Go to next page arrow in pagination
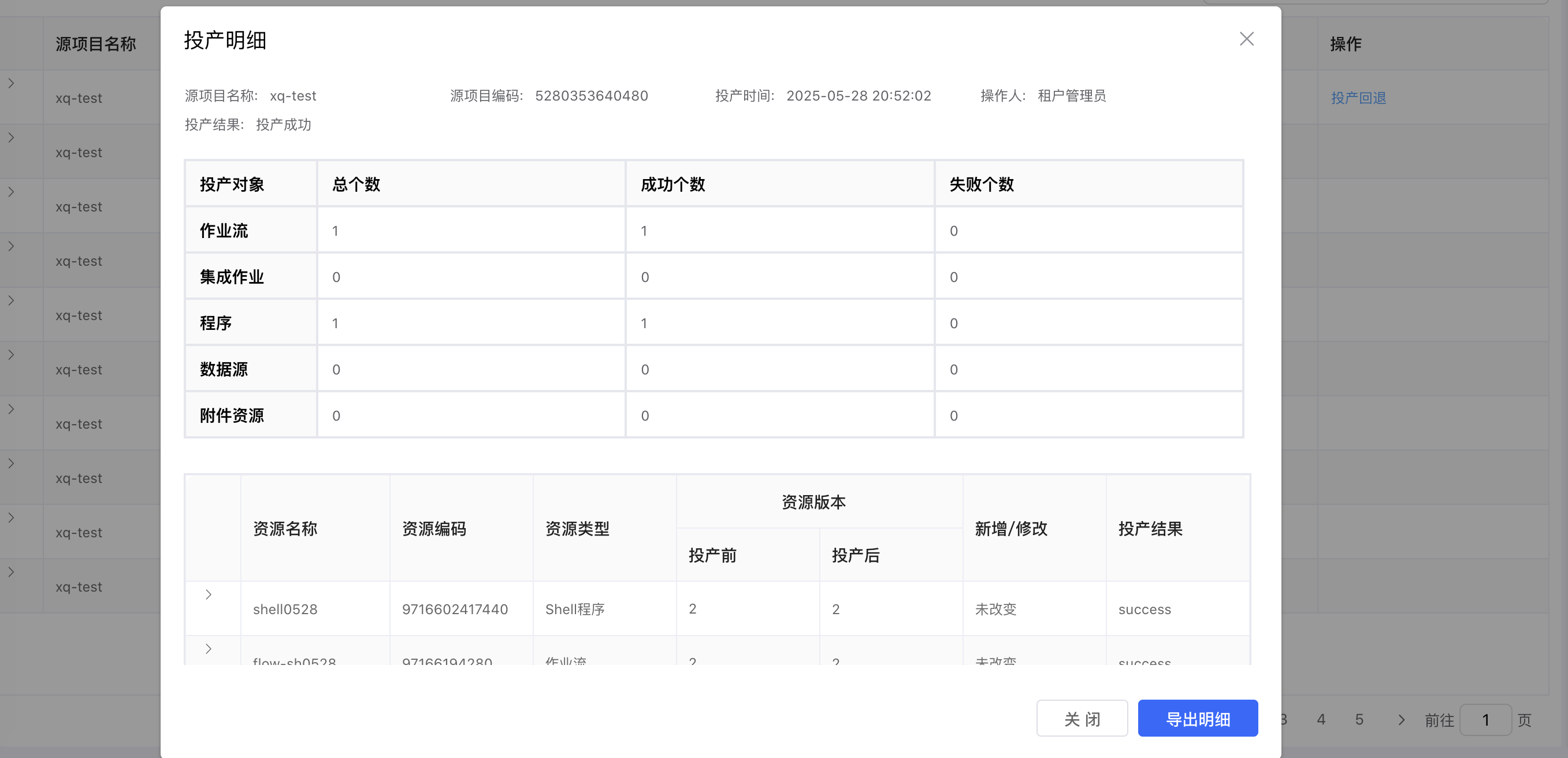 (x=1401, y=720)
